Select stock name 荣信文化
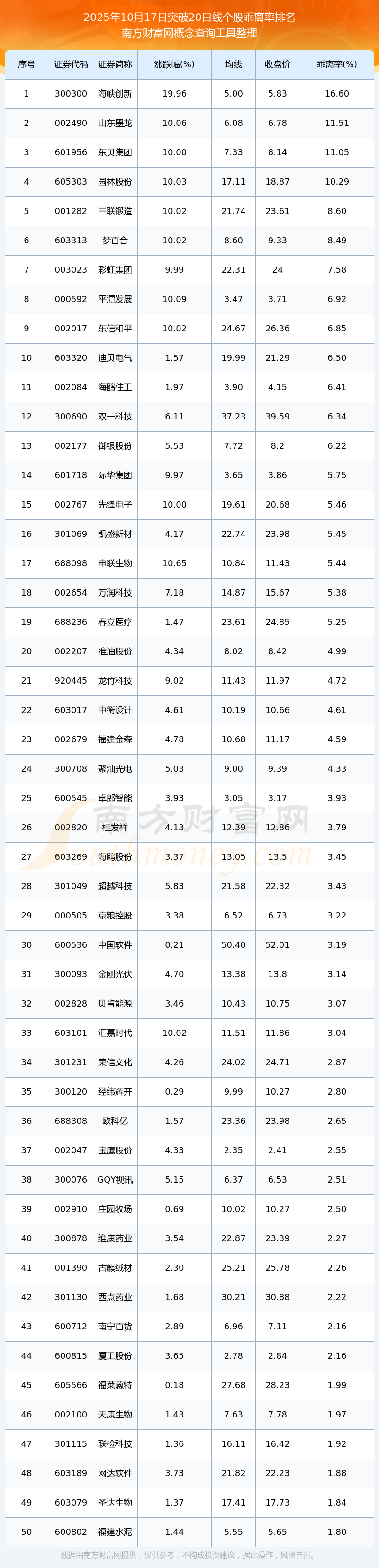This screenshot has width=379, height=1568. (x=115, y=1062)
